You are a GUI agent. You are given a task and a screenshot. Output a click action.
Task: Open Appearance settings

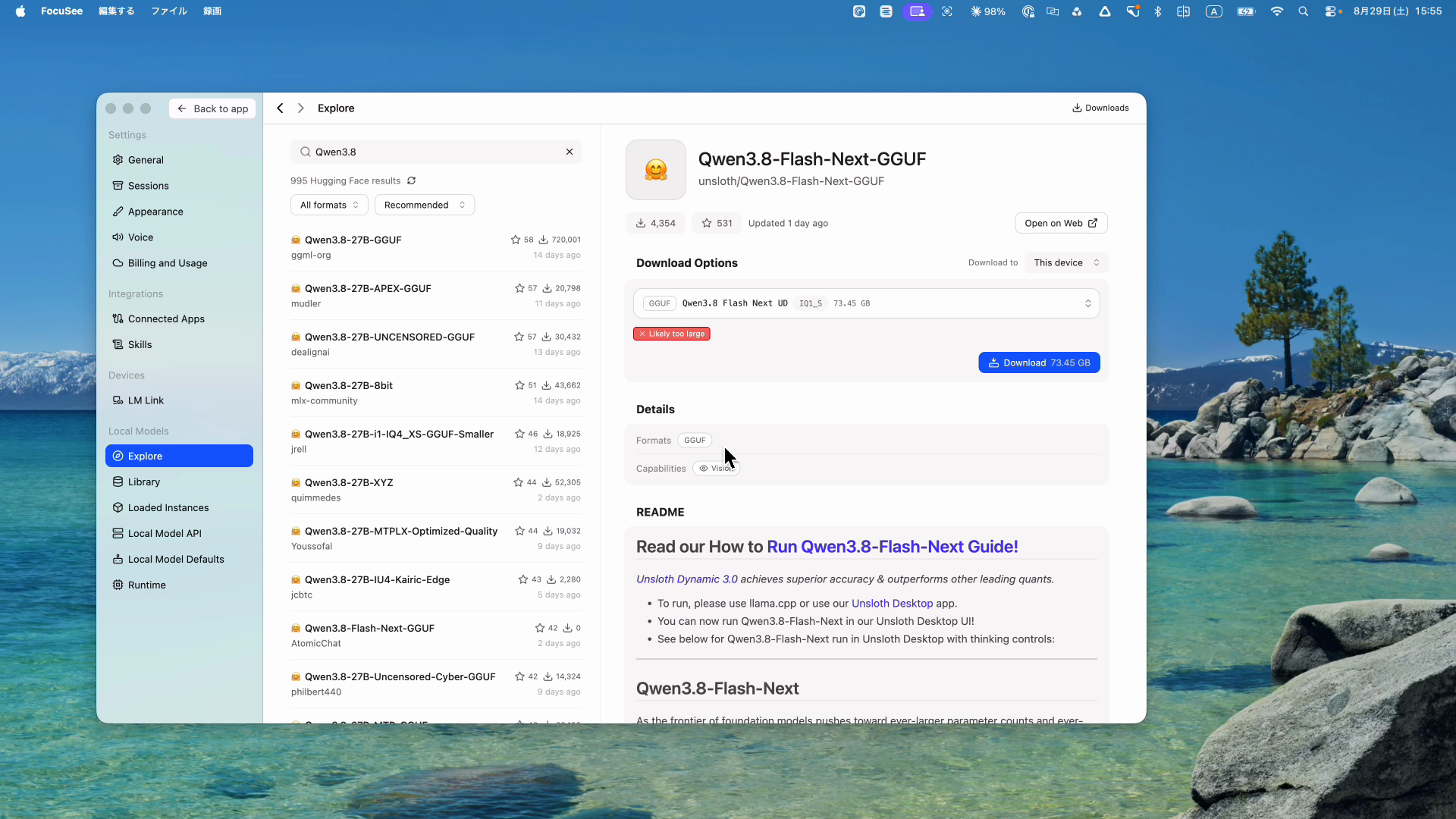click(179, 212)
